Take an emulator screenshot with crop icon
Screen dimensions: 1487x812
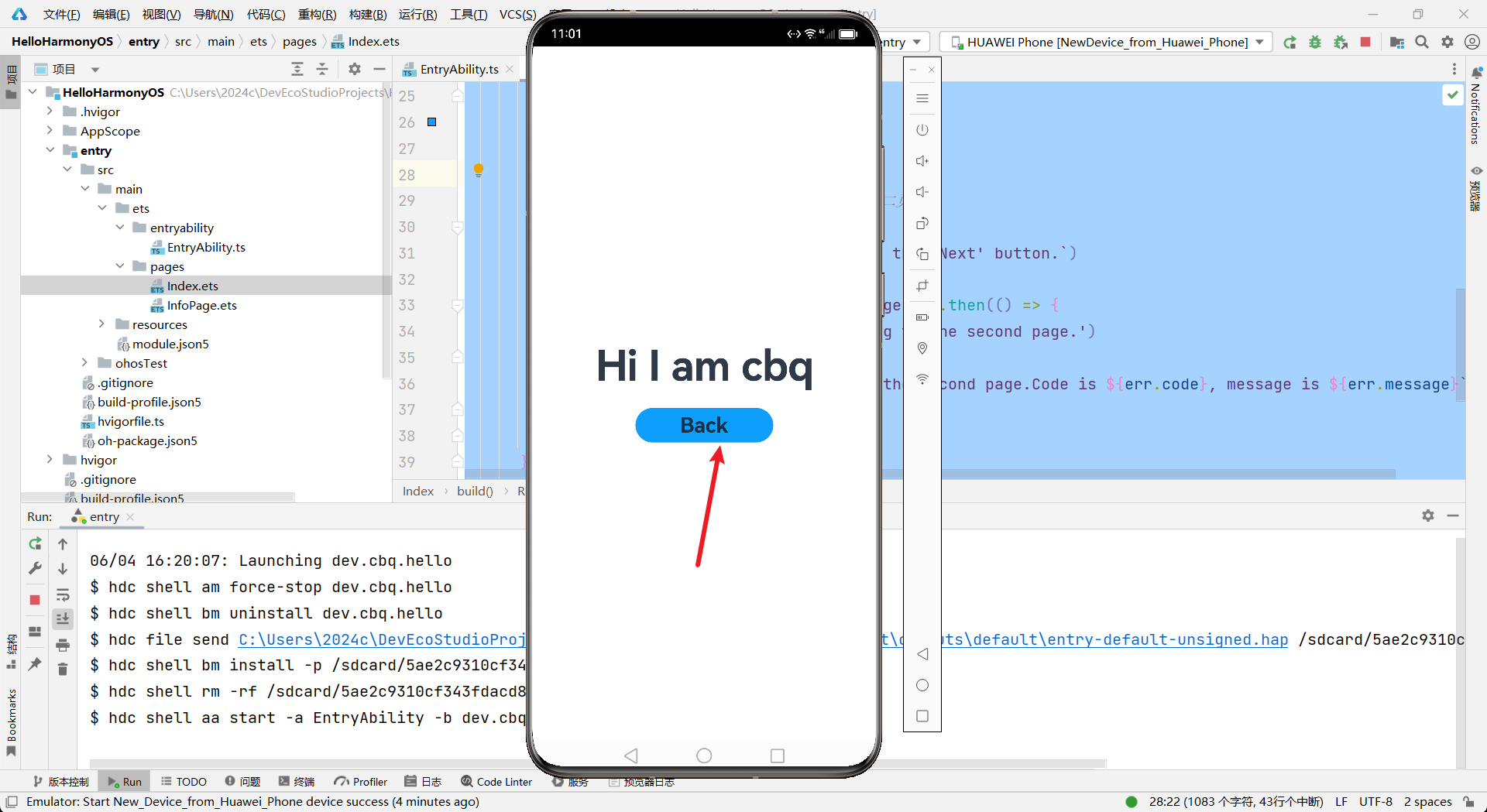coord(922,286)
